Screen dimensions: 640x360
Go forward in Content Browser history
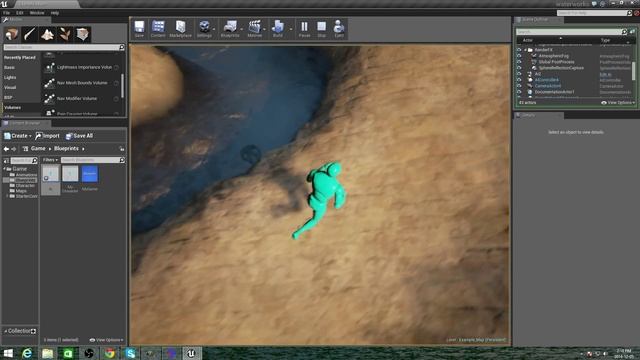(14, 149)
